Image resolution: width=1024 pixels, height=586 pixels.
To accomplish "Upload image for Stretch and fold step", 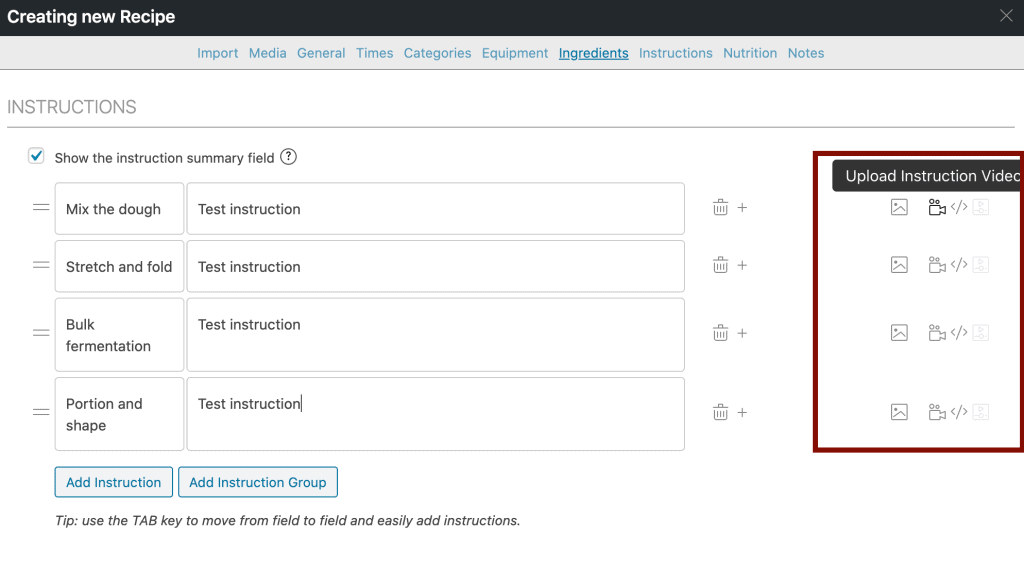I will [x=899, y=265].
